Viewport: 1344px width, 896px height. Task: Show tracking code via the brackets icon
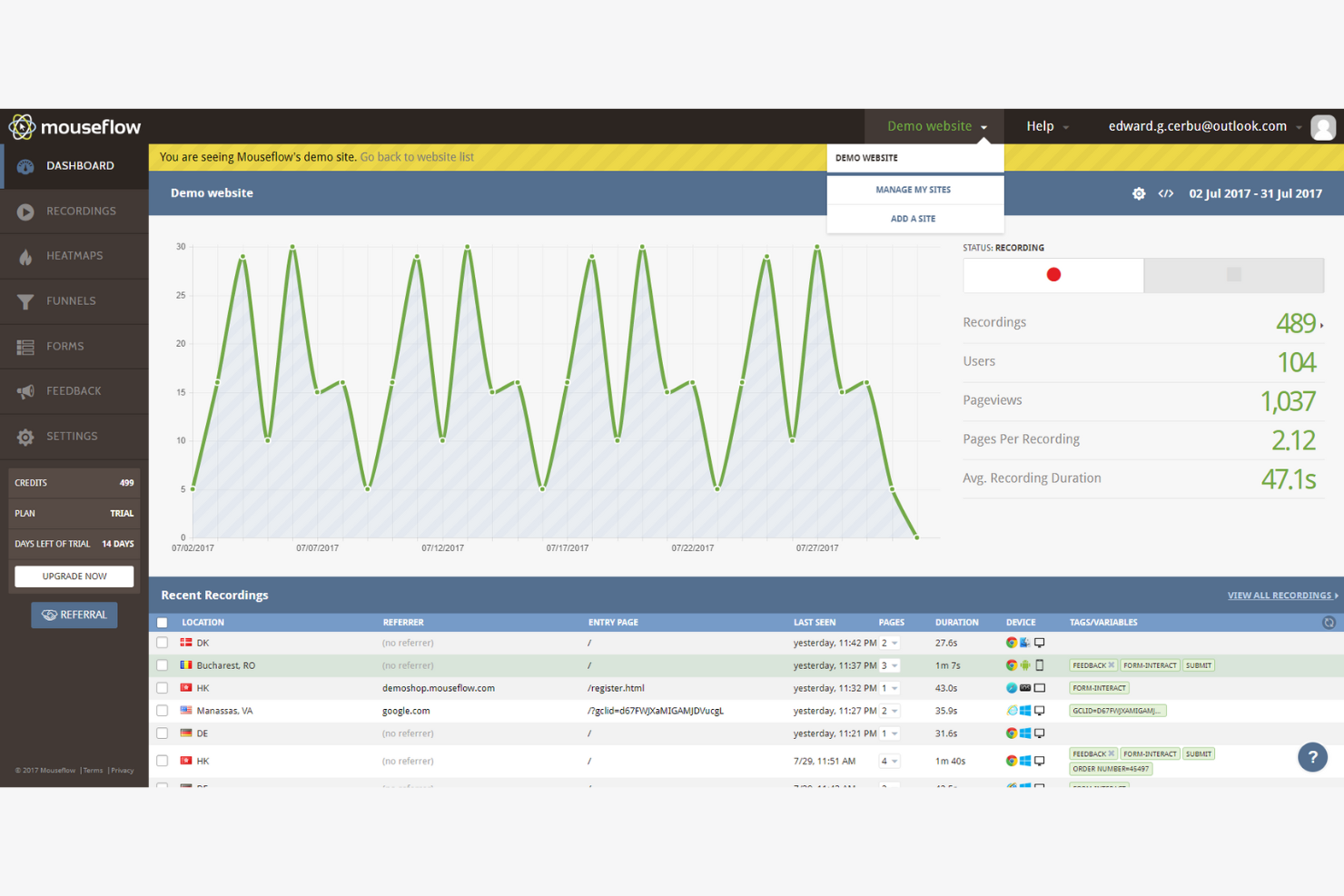click(x=1166, y=193)
